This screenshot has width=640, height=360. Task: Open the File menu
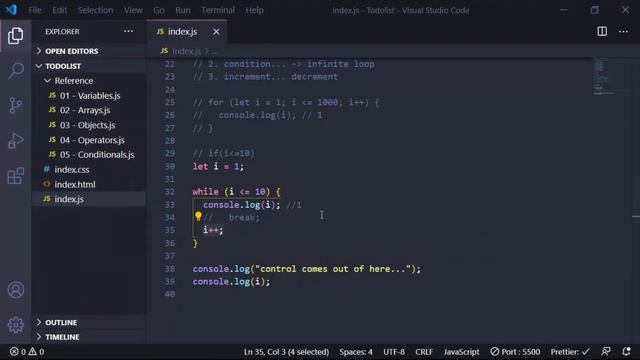[35, 10]
